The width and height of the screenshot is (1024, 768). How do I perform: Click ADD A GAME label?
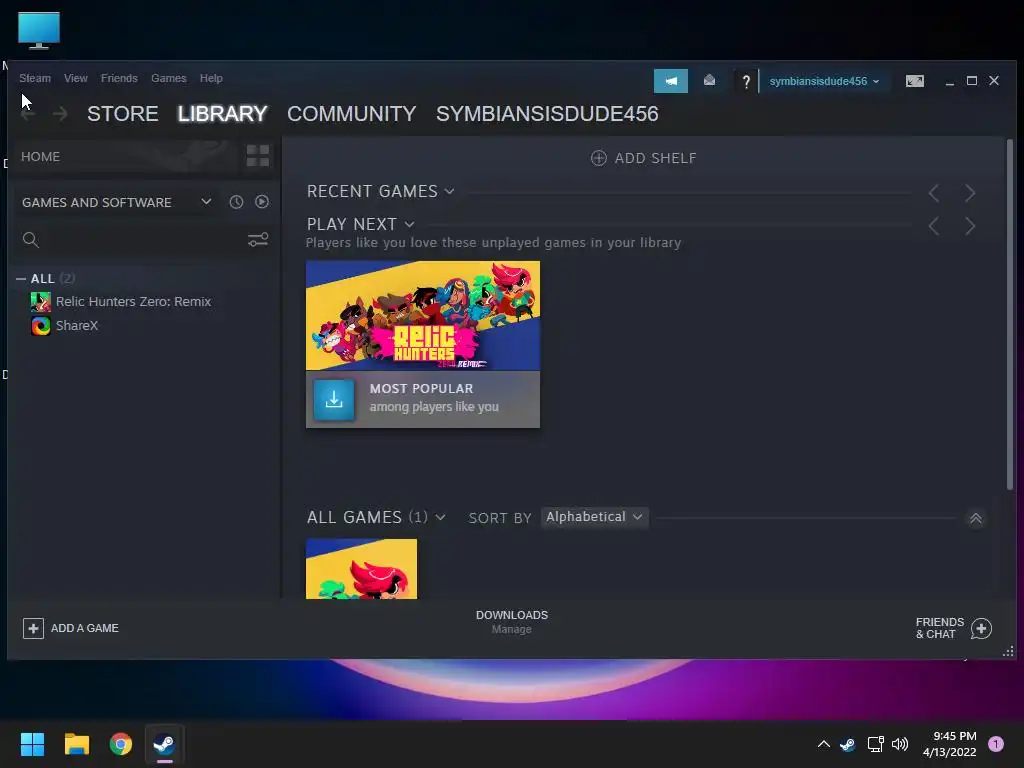point(85,628)
